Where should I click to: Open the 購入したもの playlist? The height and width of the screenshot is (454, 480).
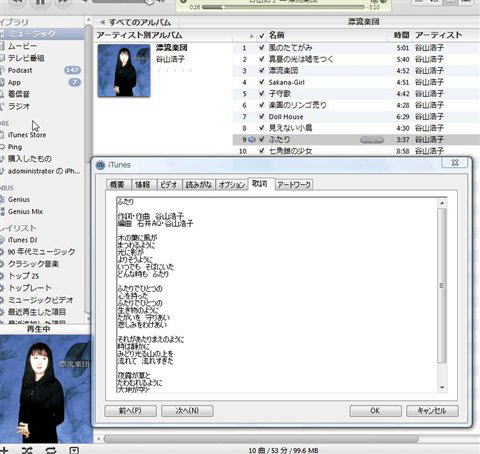30,159
